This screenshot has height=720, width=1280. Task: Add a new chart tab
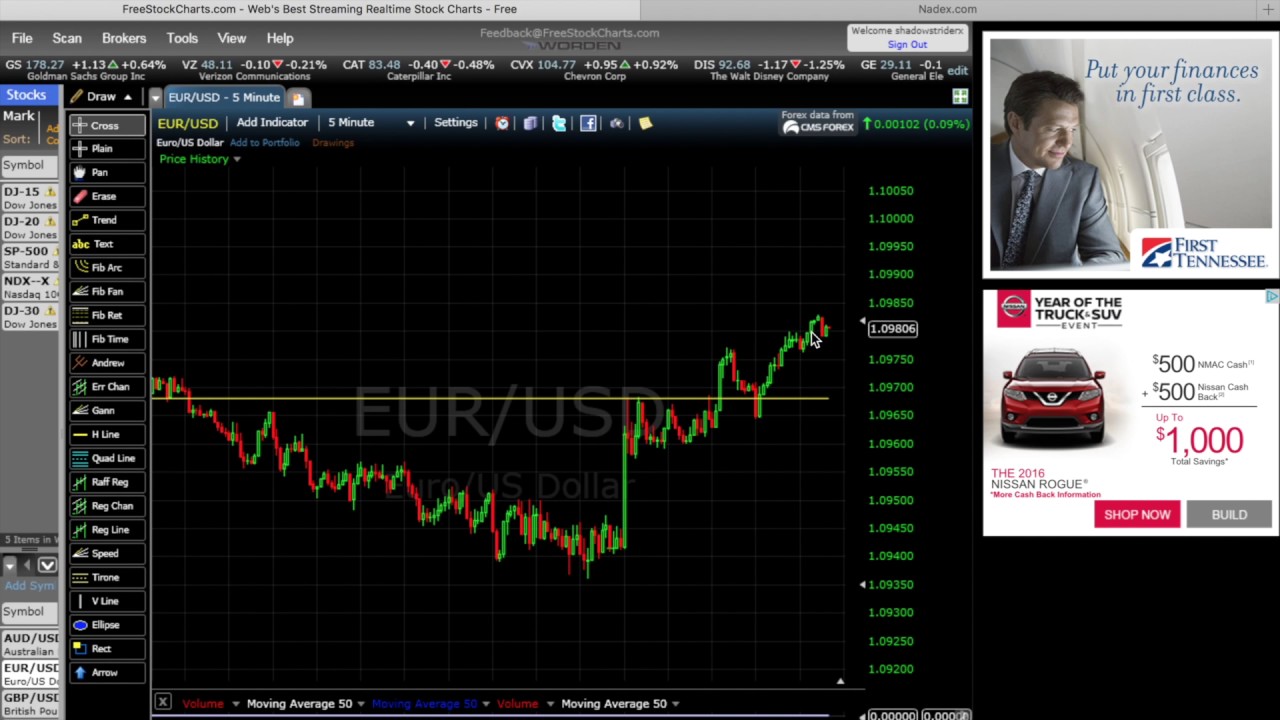(x=298, y=98)
